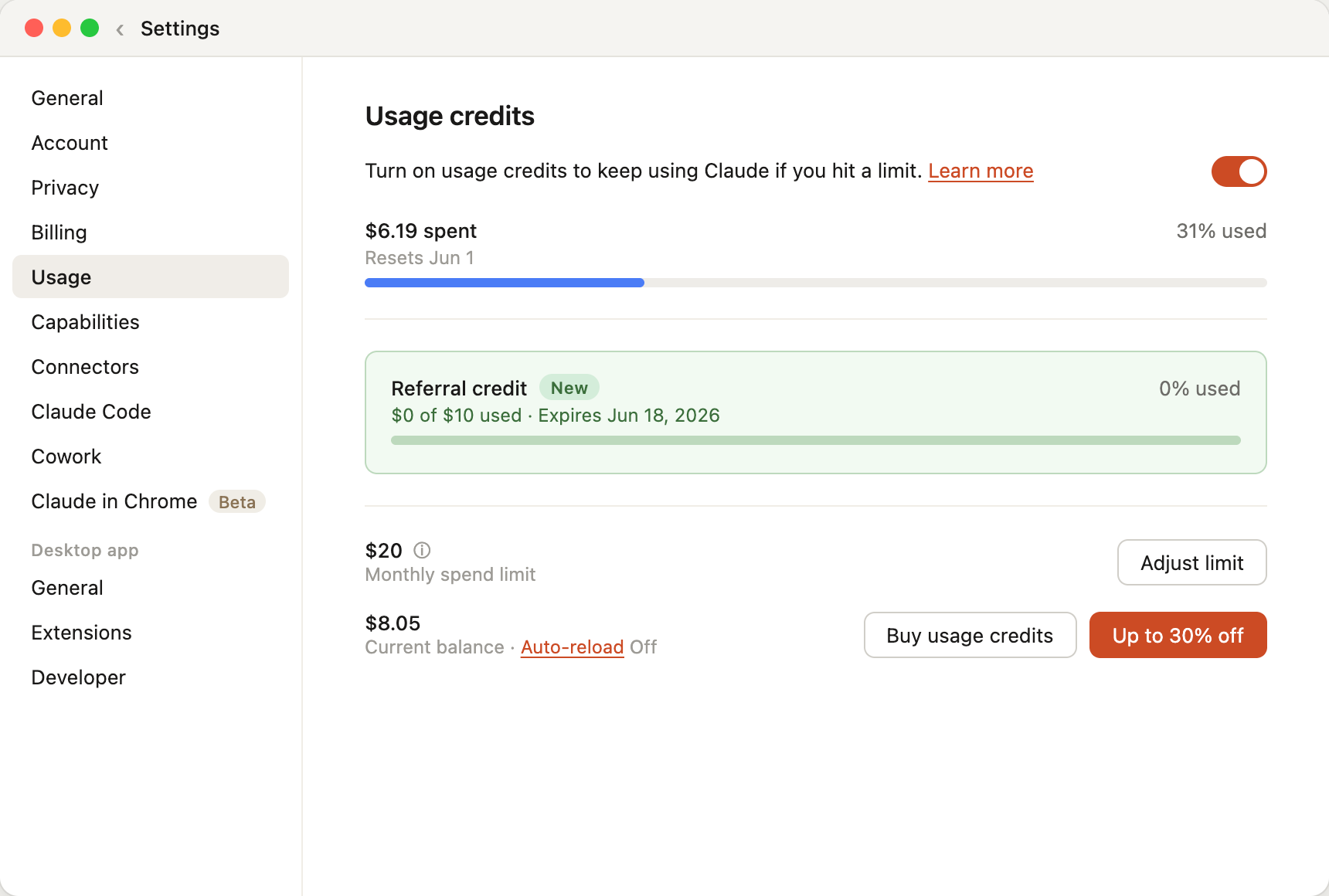Click the "Referral credit" title

point(459,389)
